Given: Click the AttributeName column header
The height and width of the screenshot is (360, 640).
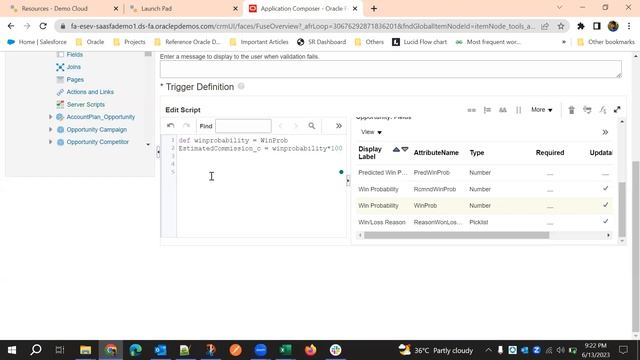Looking at the screenshot, I should (436, 153).
